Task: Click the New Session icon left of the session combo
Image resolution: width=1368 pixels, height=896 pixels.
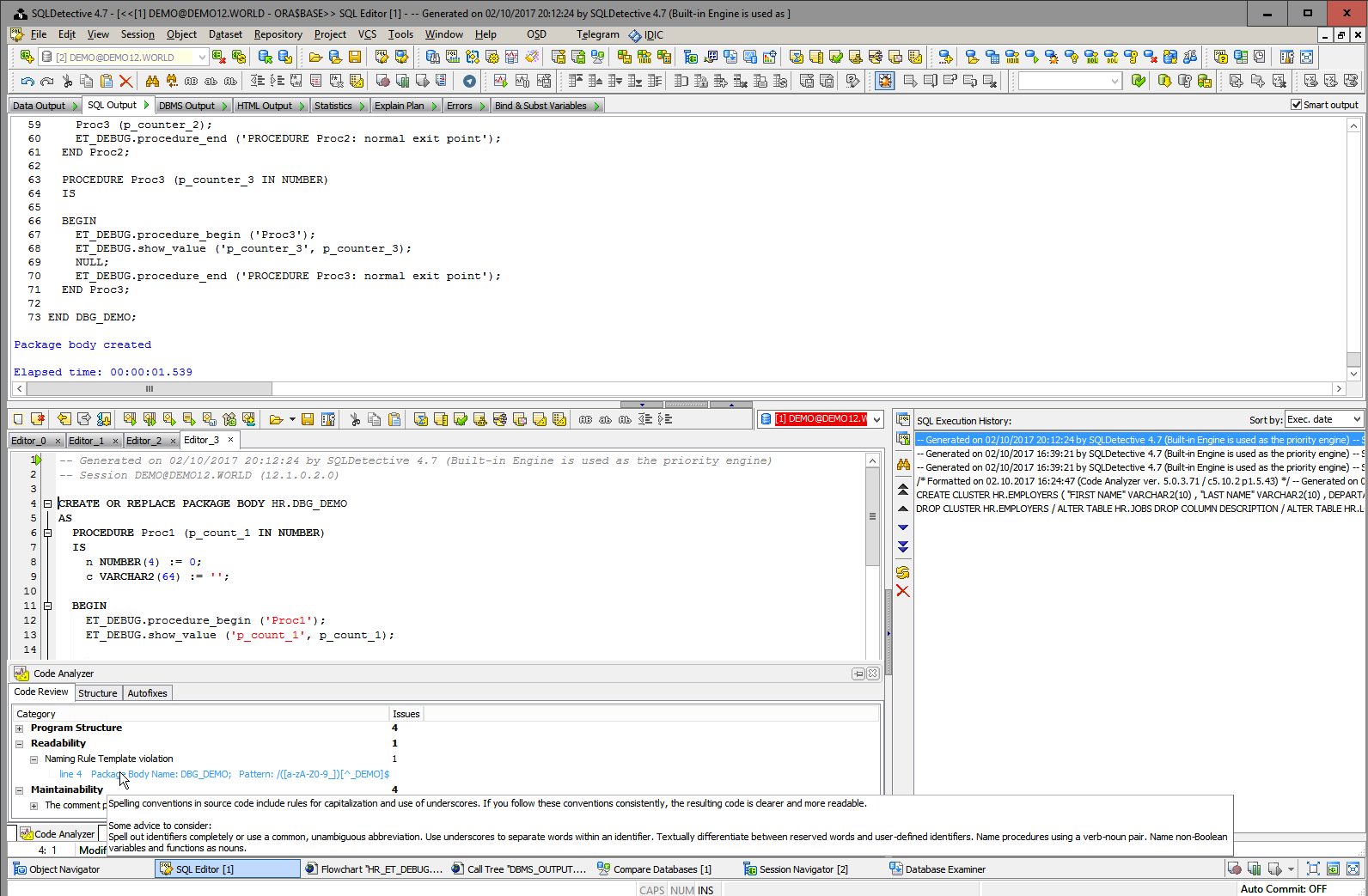Action: tap(27, 58)
